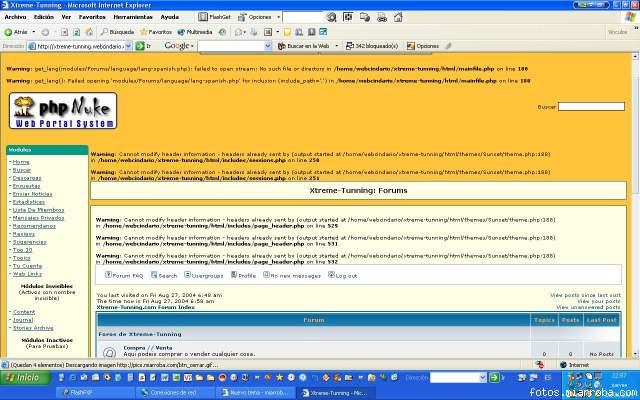Click the Ir go button
640x400 pixels.
[143, 46]
